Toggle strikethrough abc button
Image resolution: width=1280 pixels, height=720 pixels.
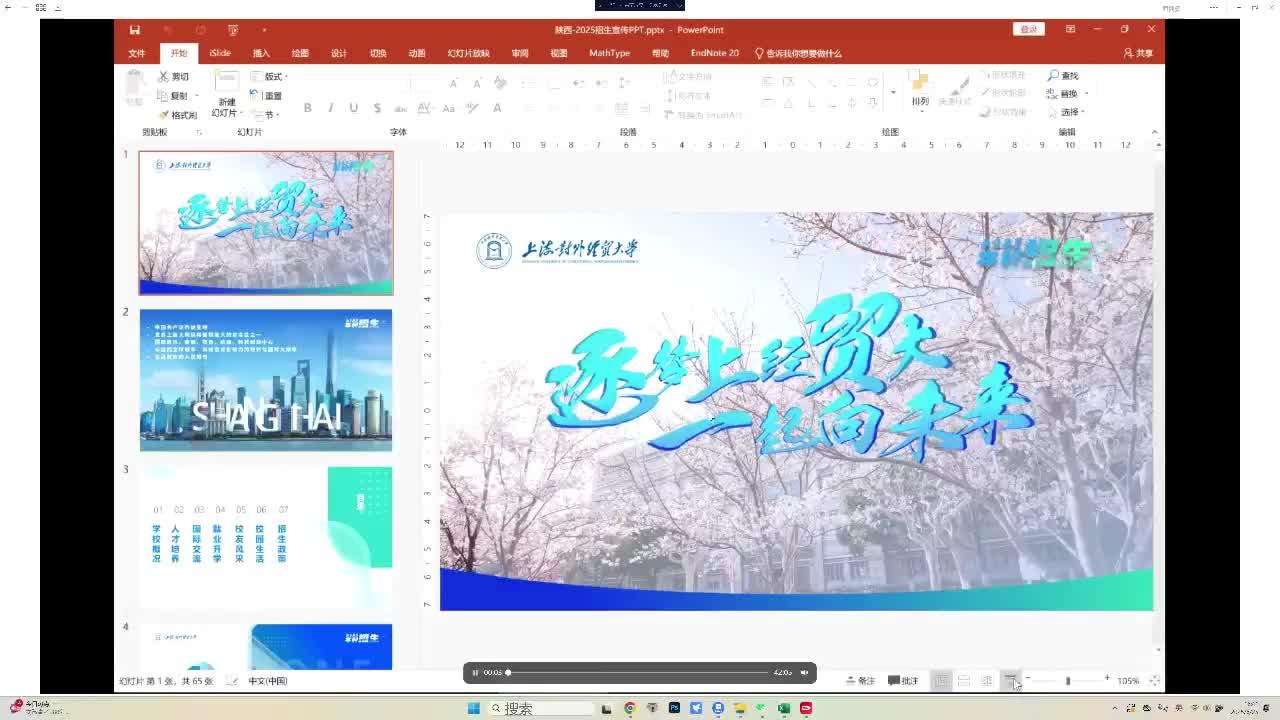tap(400, 108)
